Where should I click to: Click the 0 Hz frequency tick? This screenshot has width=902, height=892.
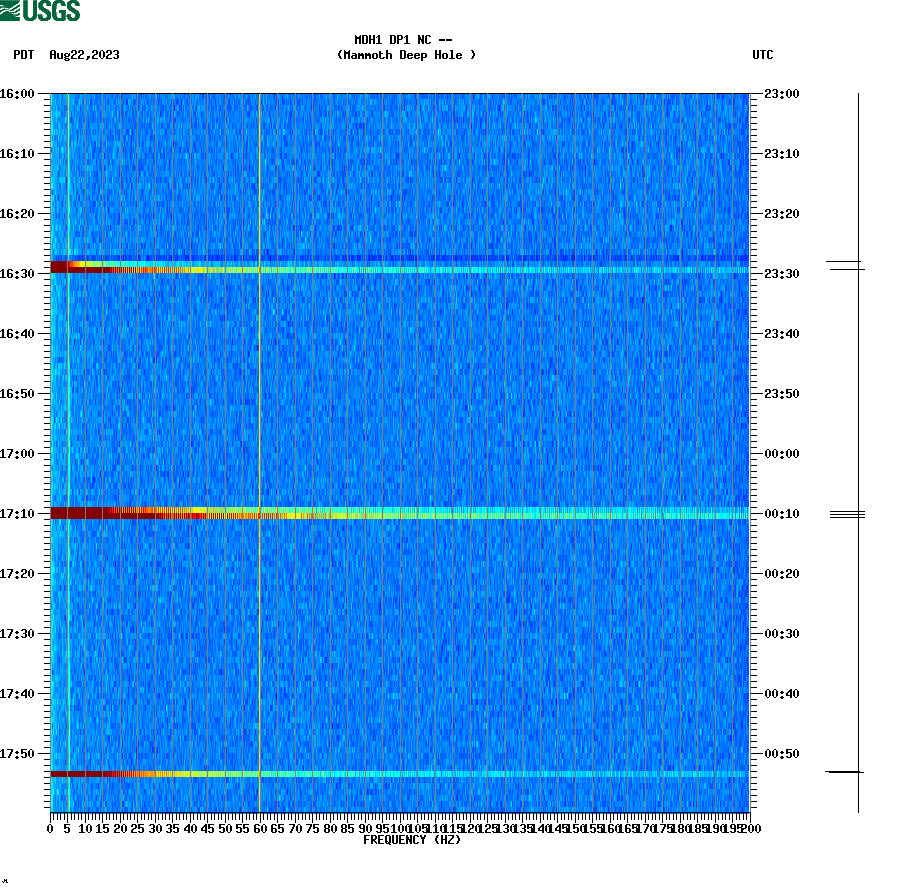pos(48,828)
